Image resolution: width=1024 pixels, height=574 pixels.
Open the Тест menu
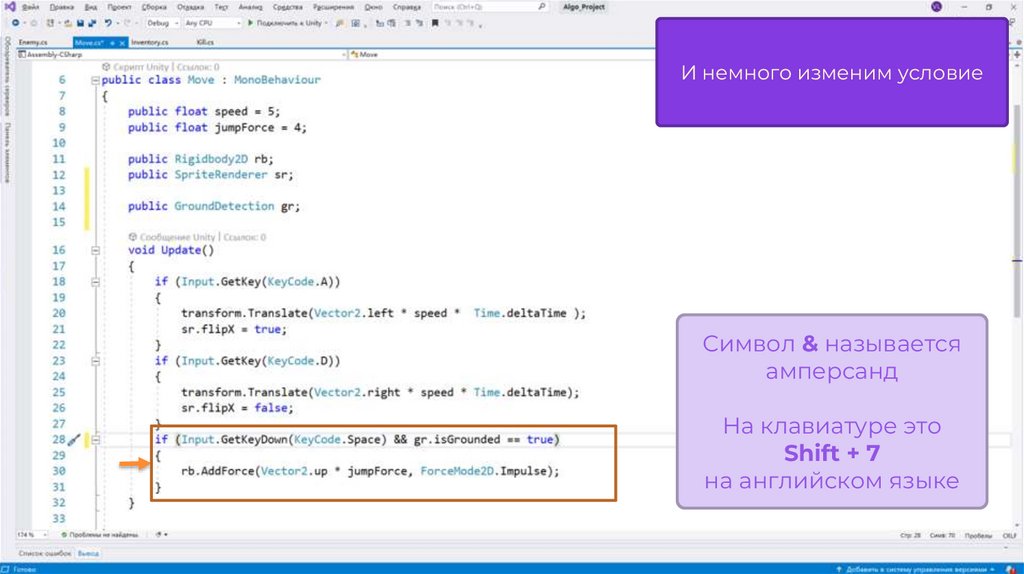pyautogui.click(x=221, y=7)
